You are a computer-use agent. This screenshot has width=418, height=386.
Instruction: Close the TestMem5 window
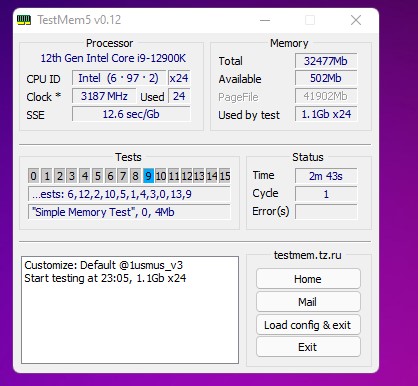[356, 20]
